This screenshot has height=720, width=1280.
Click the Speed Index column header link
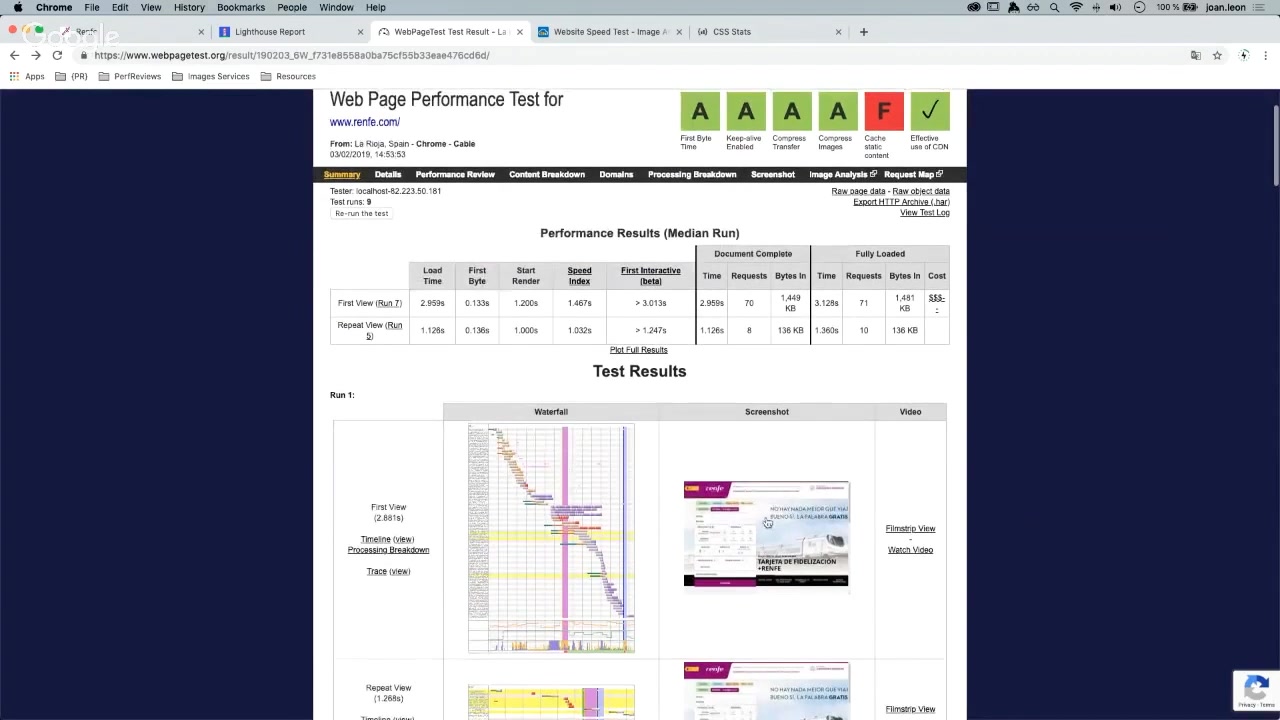click(x=579, y=275)
